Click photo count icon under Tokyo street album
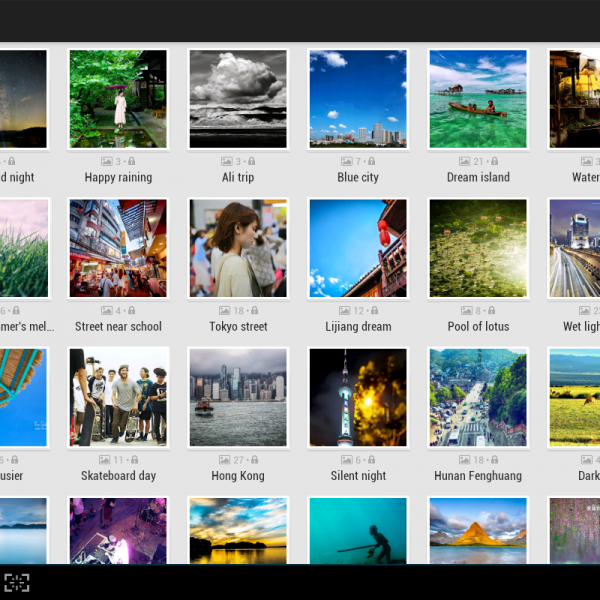Image resolution: width=600 pixels, height=600 pixels. (224, 310)
